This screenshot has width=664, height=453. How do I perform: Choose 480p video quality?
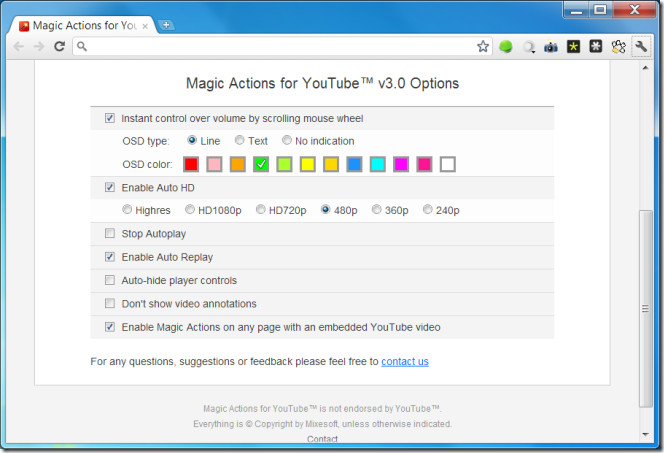[325, 209]
